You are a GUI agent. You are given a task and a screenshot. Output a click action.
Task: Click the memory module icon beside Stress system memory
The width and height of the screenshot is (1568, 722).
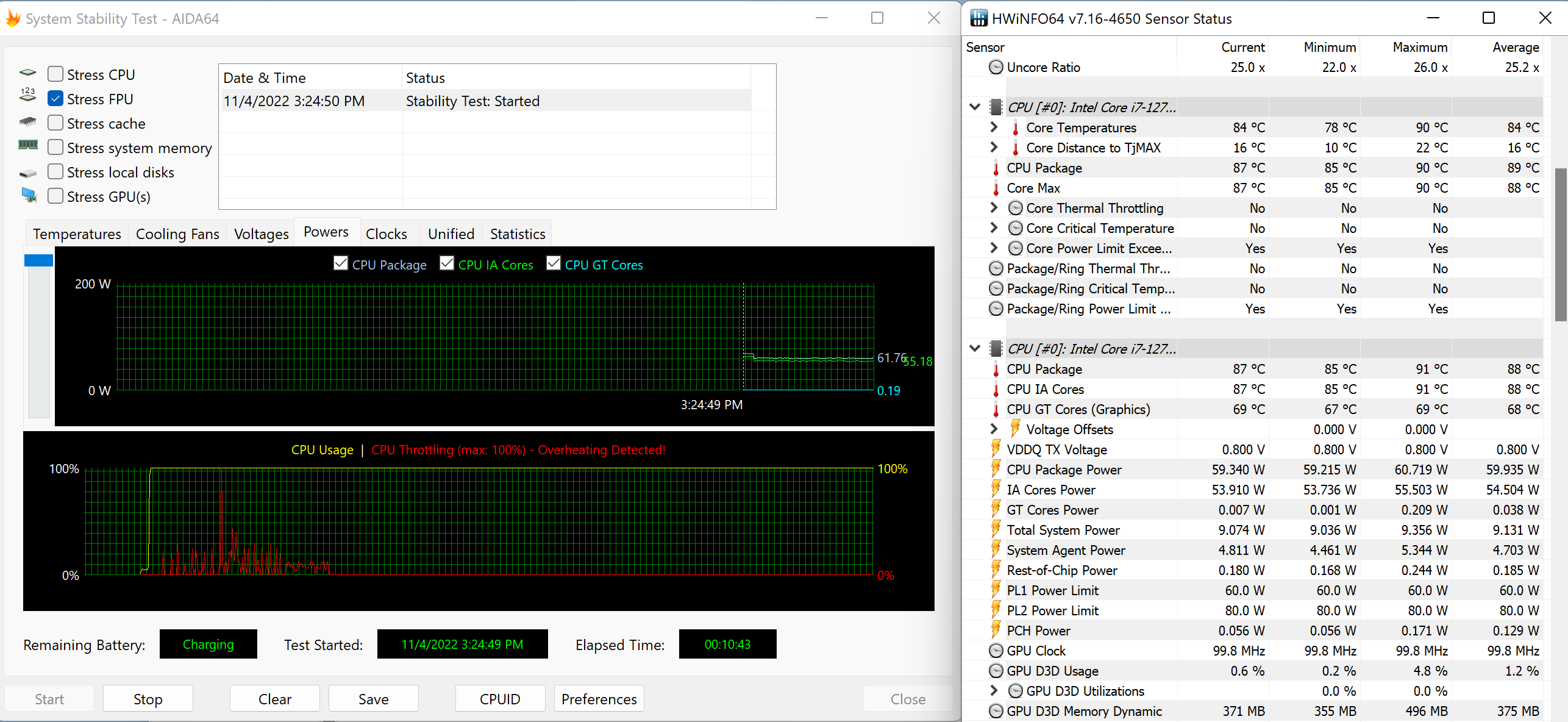click(x=28, y=145)
